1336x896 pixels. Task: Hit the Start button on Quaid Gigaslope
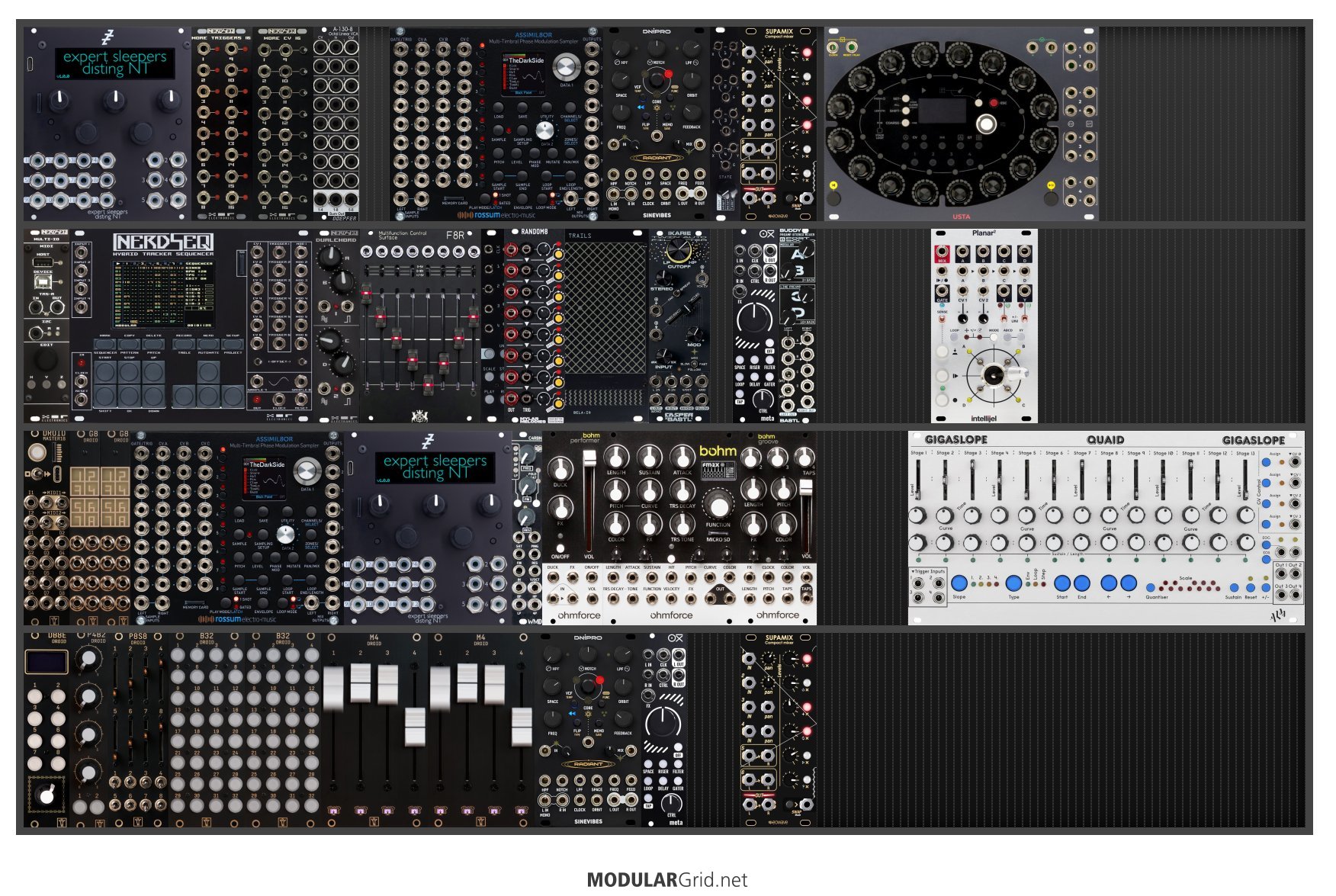(1061, 583)
